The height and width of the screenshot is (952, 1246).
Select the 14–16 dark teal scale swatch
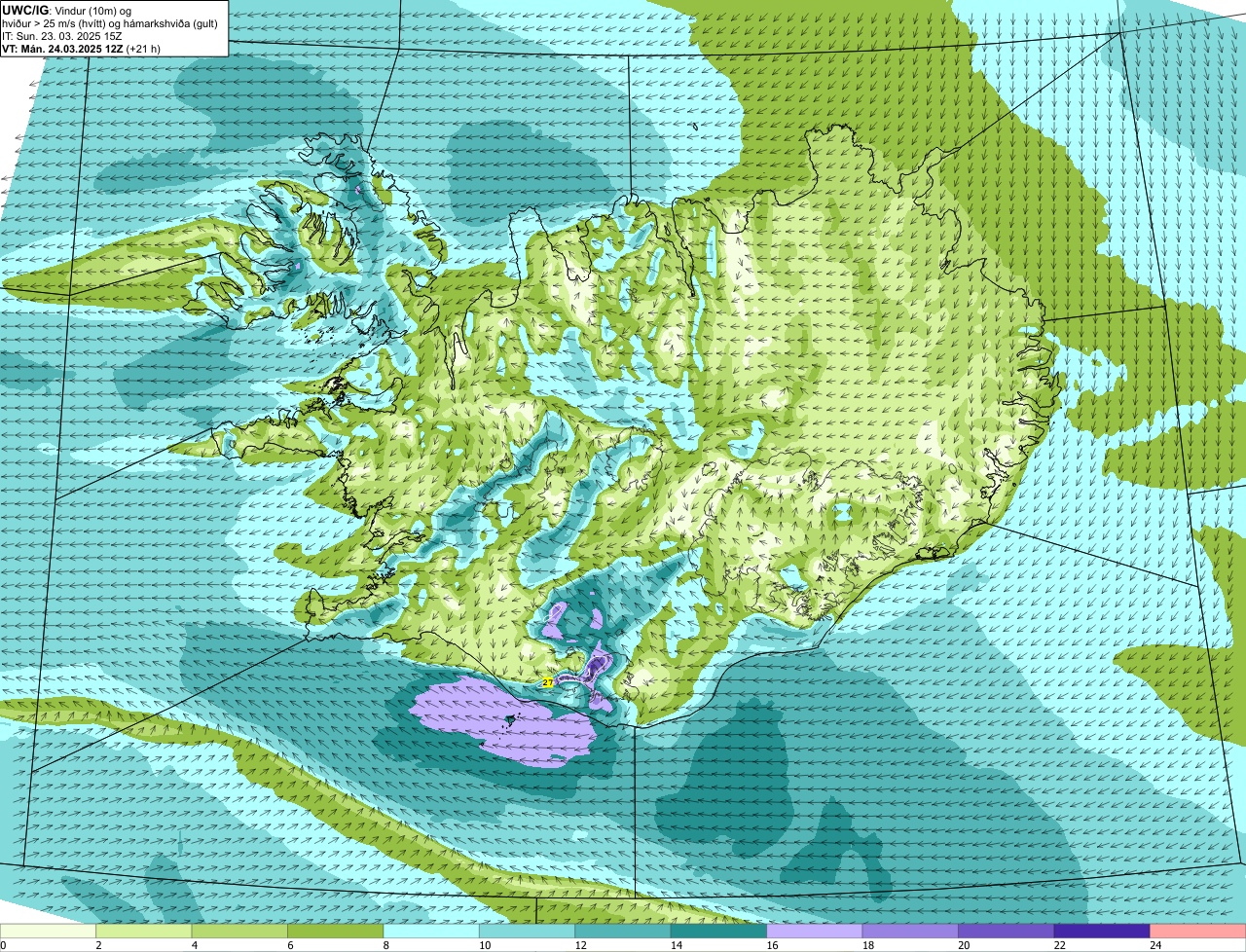click(x=718, y=931)
